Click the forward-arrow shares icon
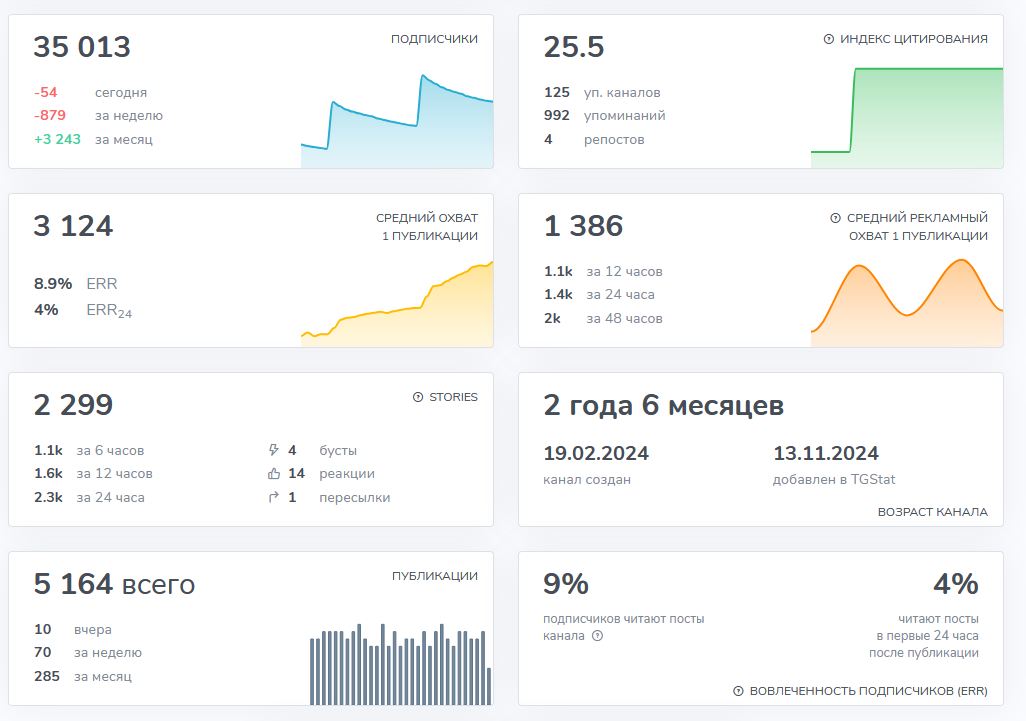 [x=274, y=497]
